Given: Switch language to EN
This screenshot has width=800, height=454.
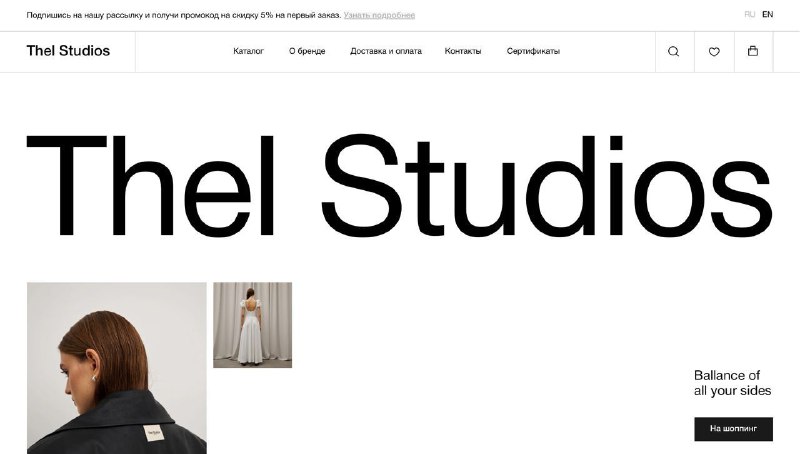Looking at the screenshot, I should coord(767,14).
